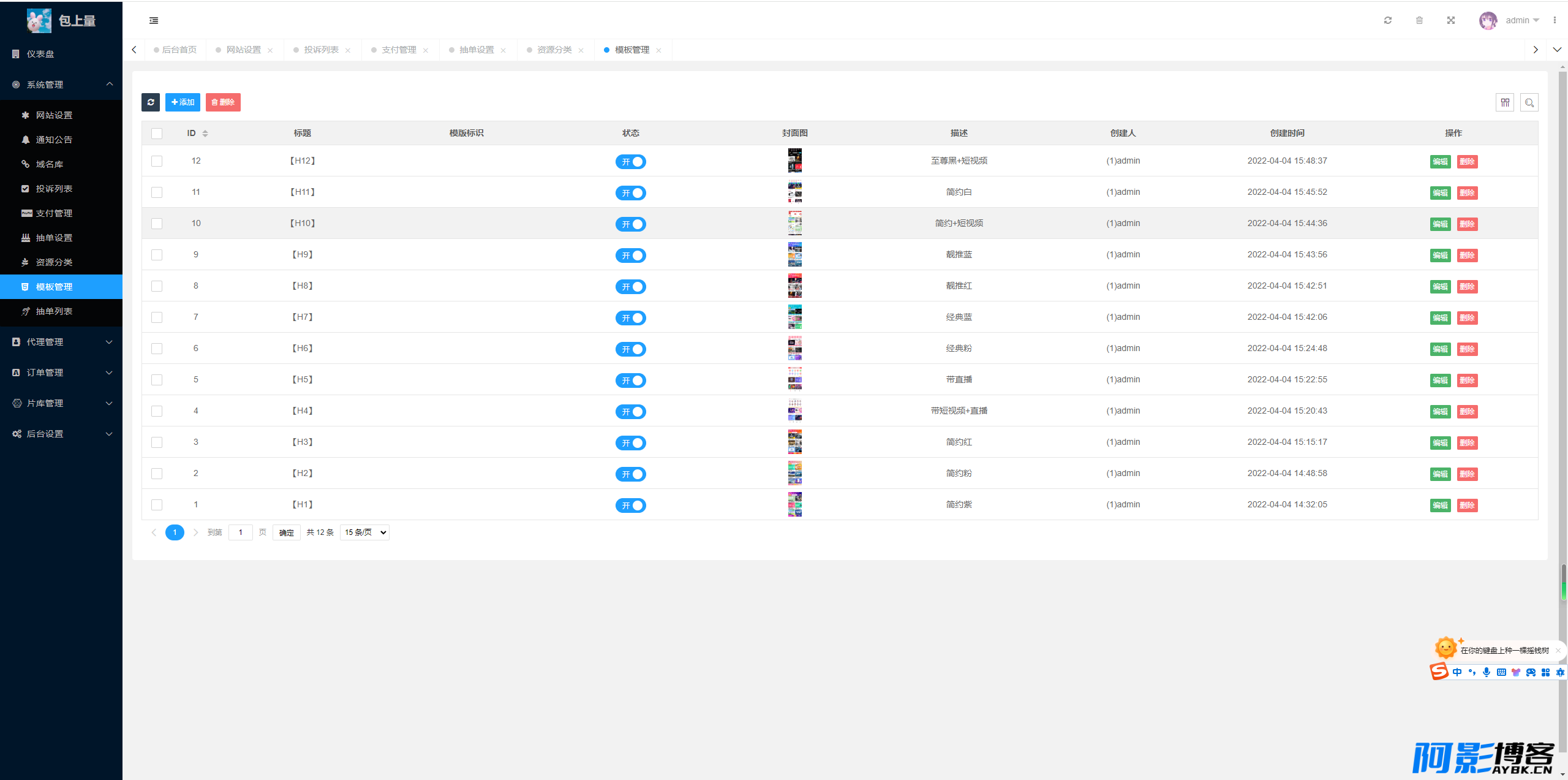Enter fullscreen via the expand icon
The height and width of the screenshot is (780, 1568).
click(x=1451, y=20)
